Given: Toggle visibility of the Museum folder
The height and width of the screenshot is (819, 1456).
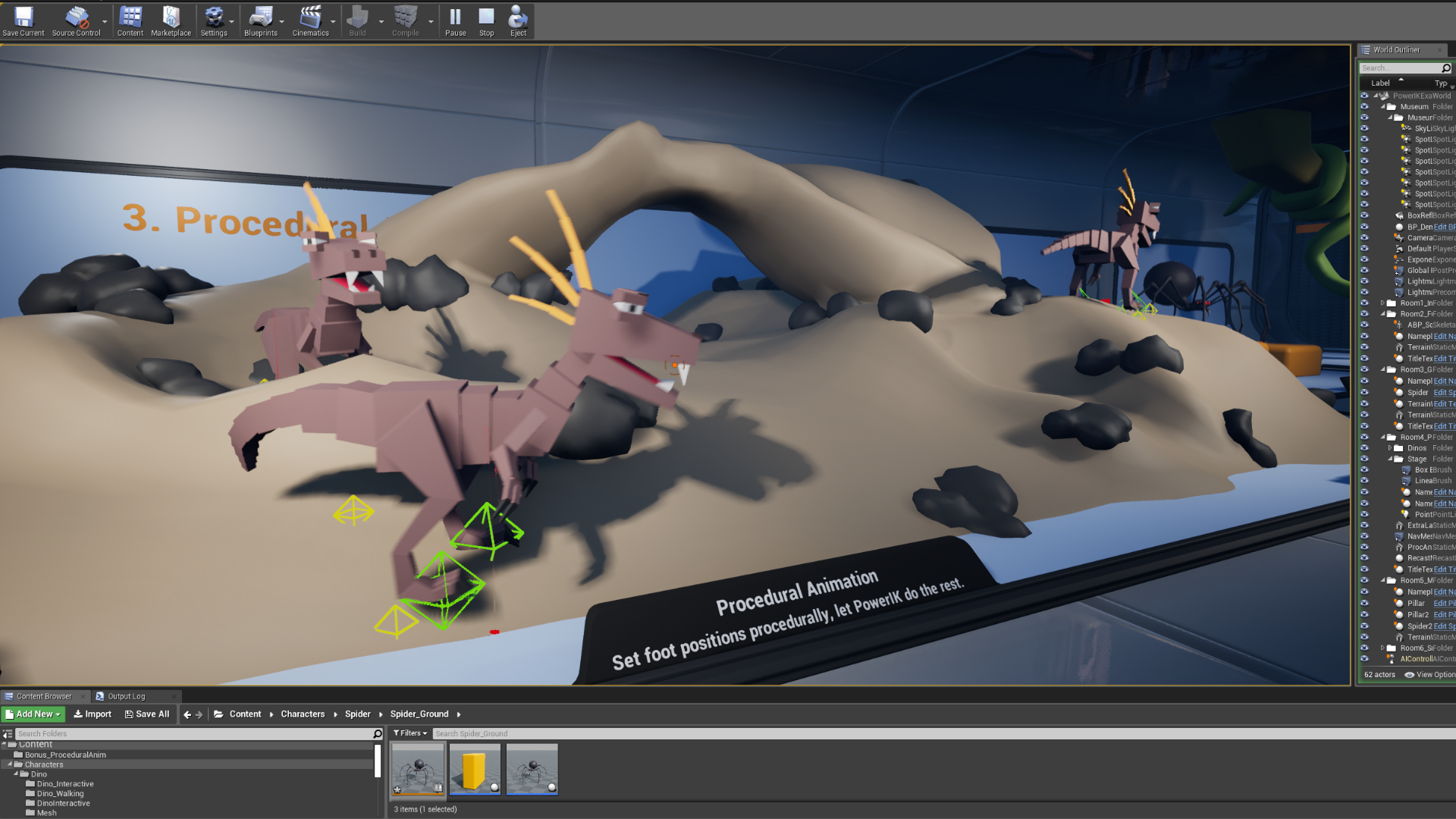Looking at the screenshot, I should [1364, 106].
